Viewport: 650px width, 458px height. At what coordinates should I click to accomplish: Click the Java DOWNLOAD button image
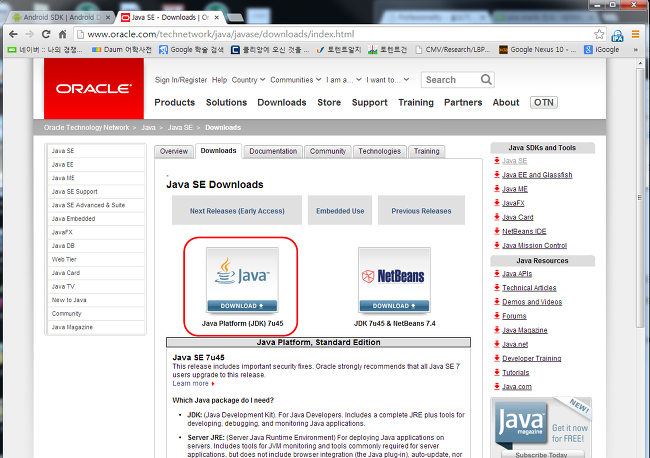coord(242,305)
